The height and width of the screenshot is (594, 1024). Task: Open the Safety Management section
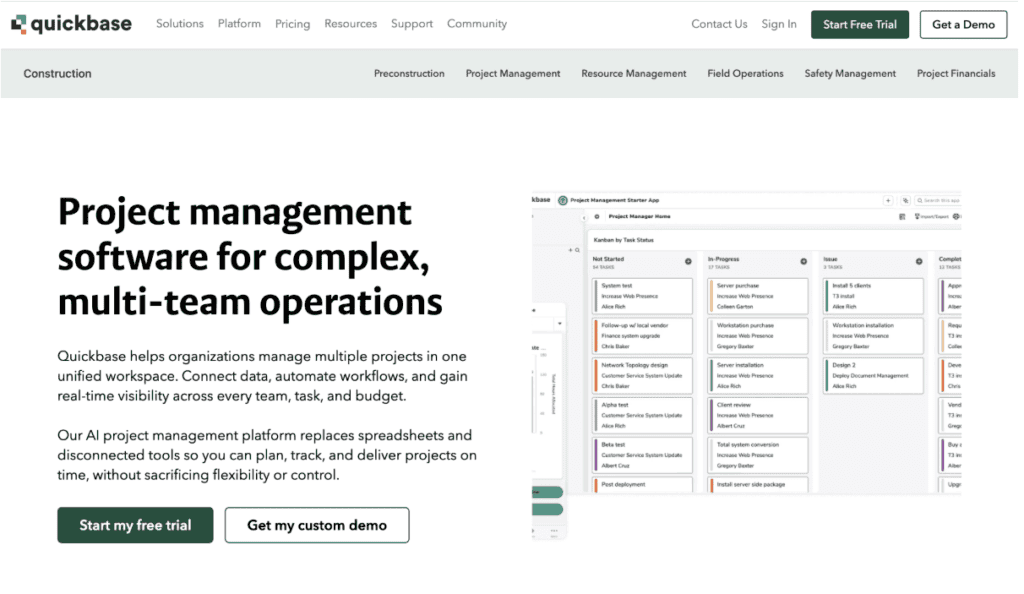point(850,73)
